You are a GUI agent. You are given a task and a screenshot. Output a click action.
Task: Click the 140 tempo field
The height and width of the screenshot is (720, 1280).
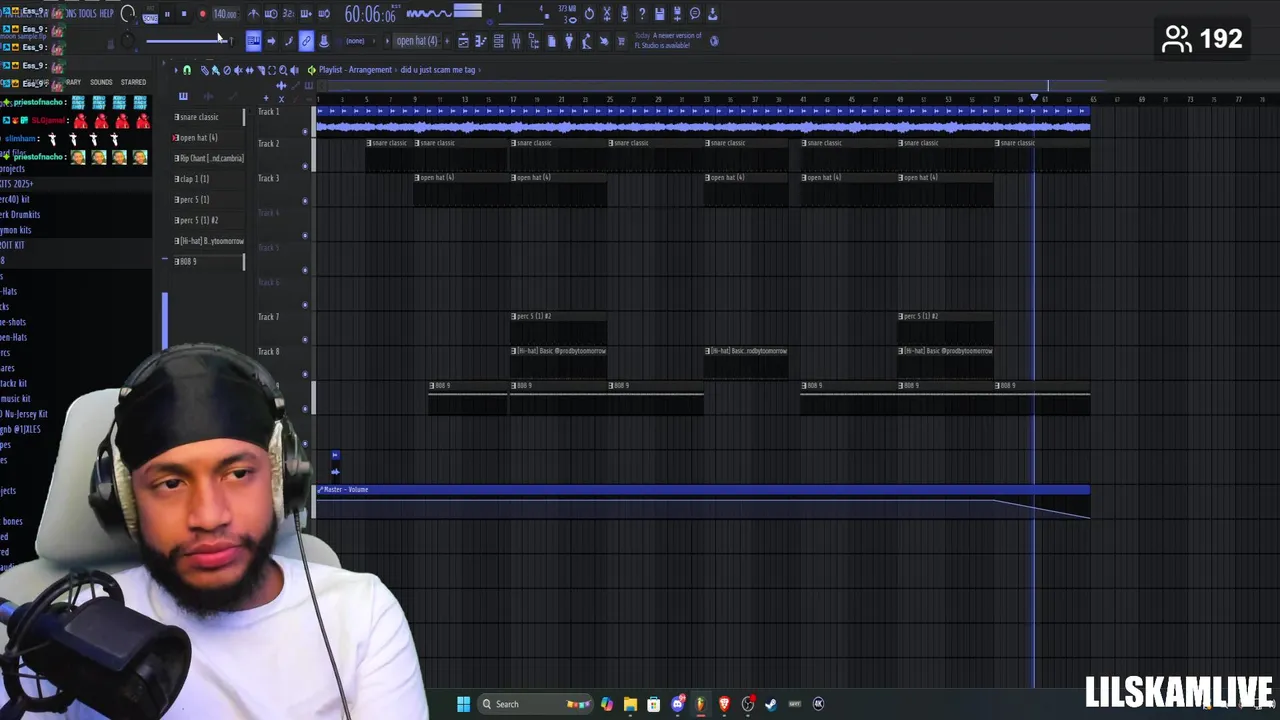225,14
